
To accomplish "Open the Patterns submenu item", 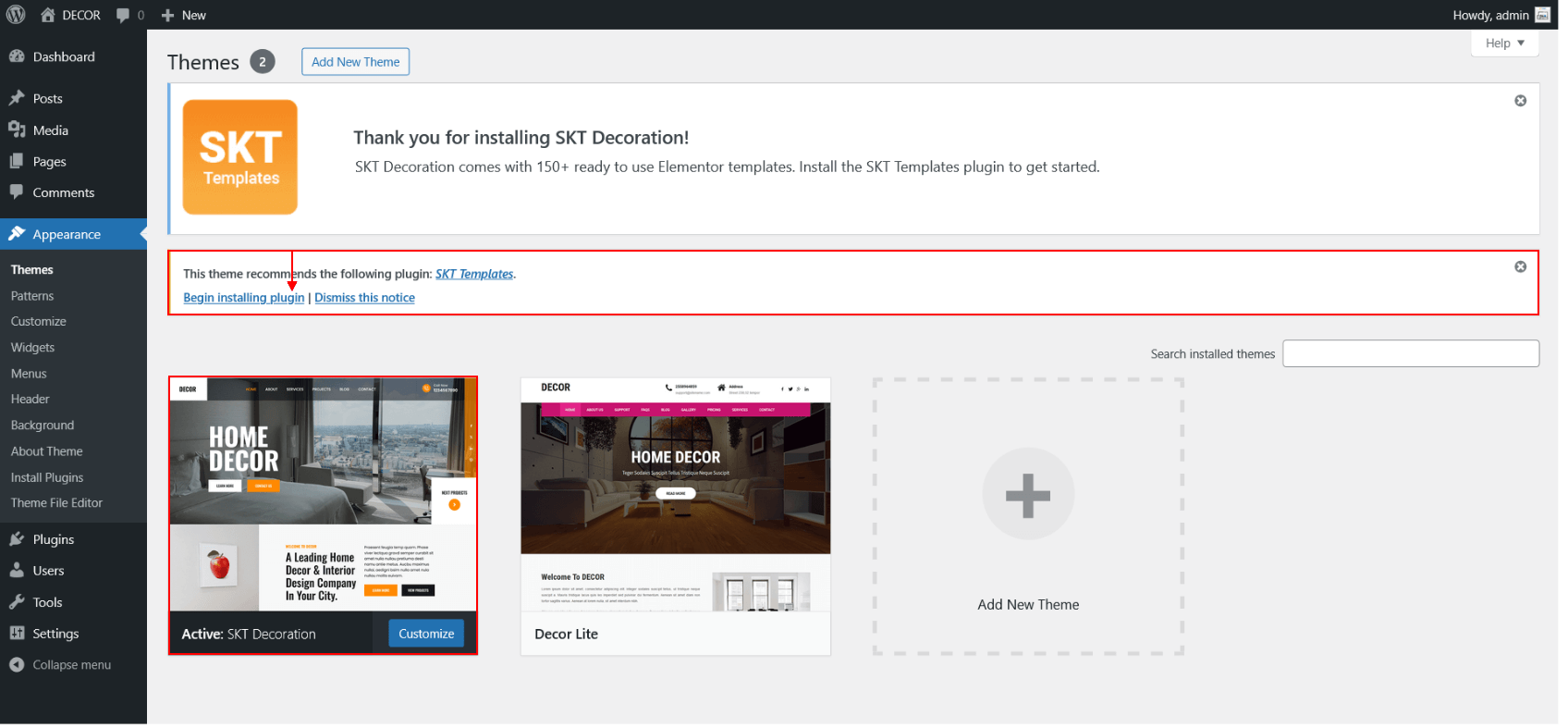I will (x=32, y=296).
